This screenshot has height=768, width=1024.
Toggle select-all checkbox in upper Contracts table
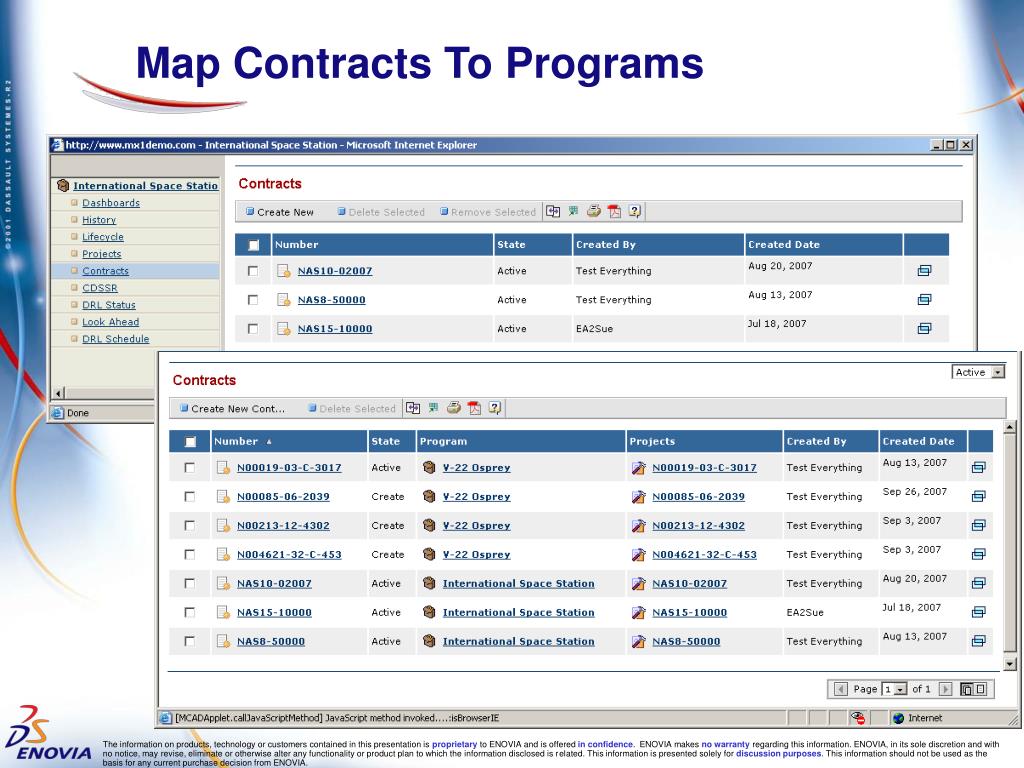[x=253, y=245]
